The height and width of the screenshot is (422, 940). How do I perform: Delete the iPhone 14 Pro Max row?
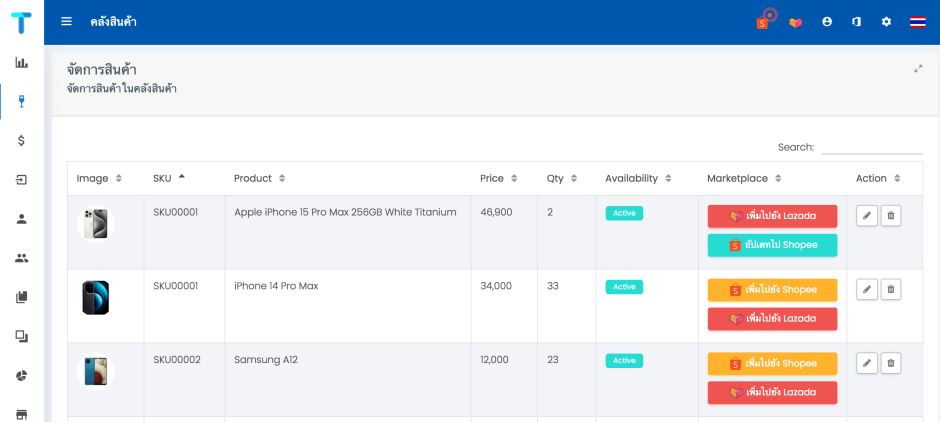tap(891, 289)
